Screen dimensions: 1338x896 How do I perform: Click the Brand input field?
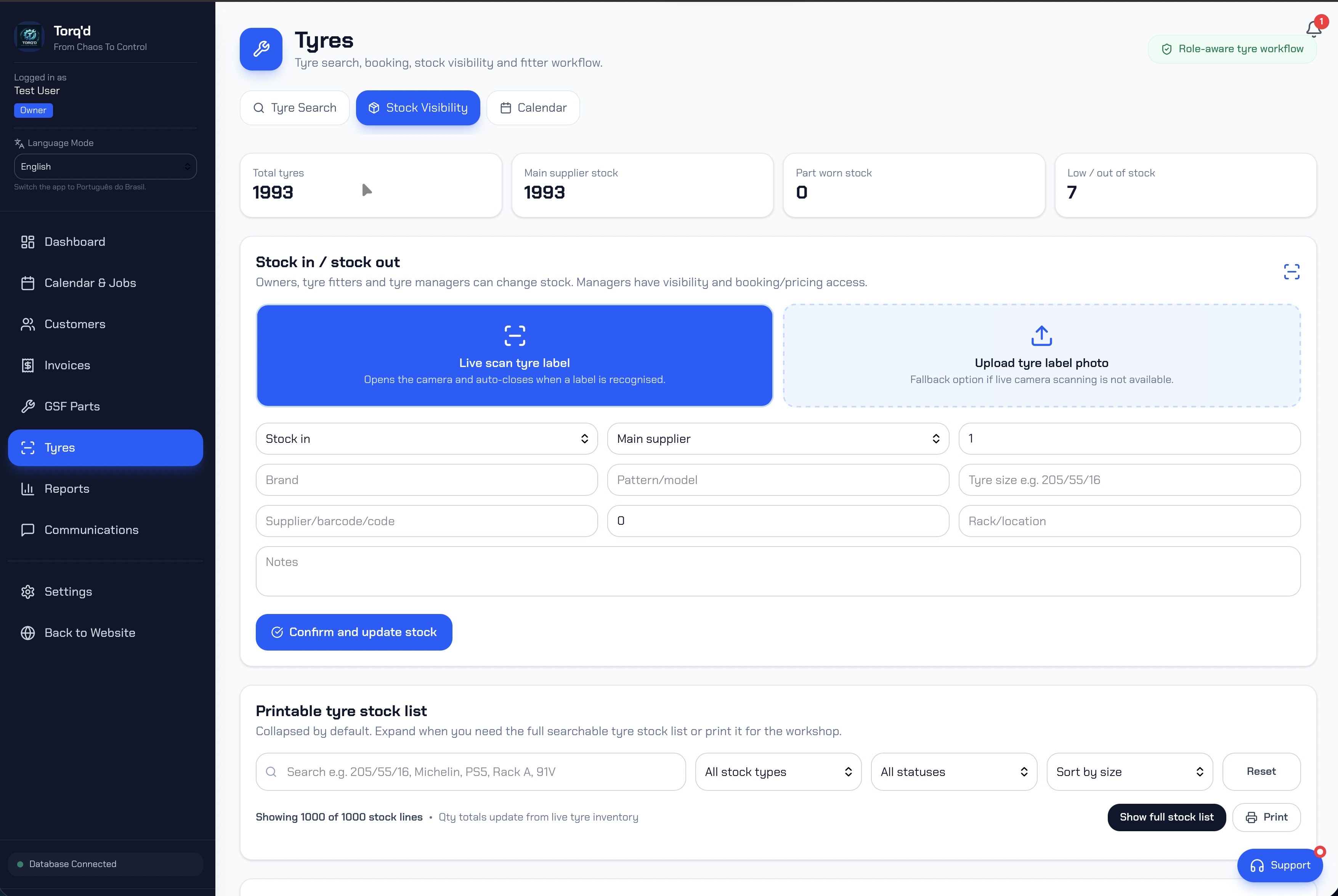[427, 480]
